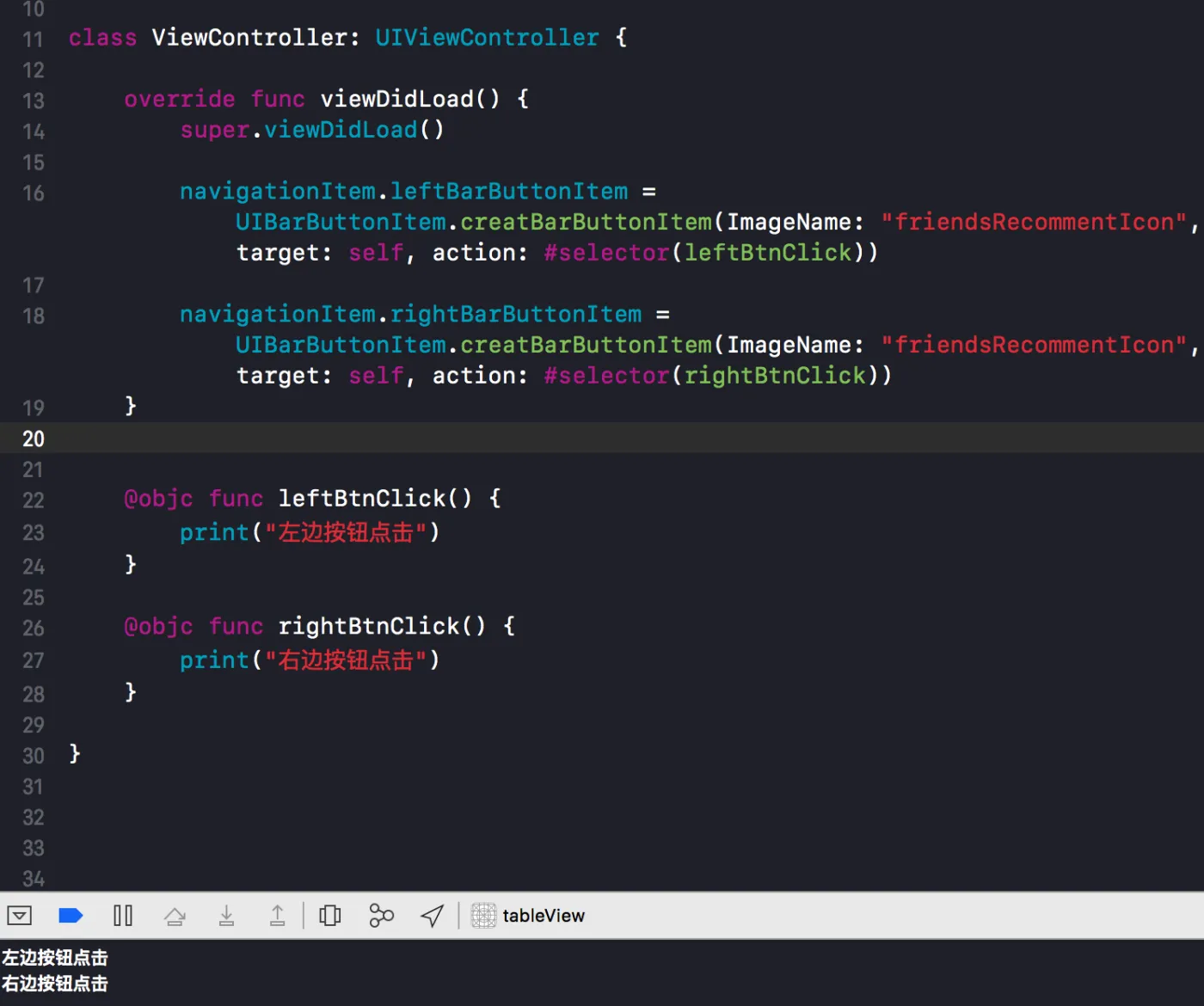The image size is (1204, 1006).
Task: Click navigationItem.rightBarButtonItem text
Action: (411, 314)
